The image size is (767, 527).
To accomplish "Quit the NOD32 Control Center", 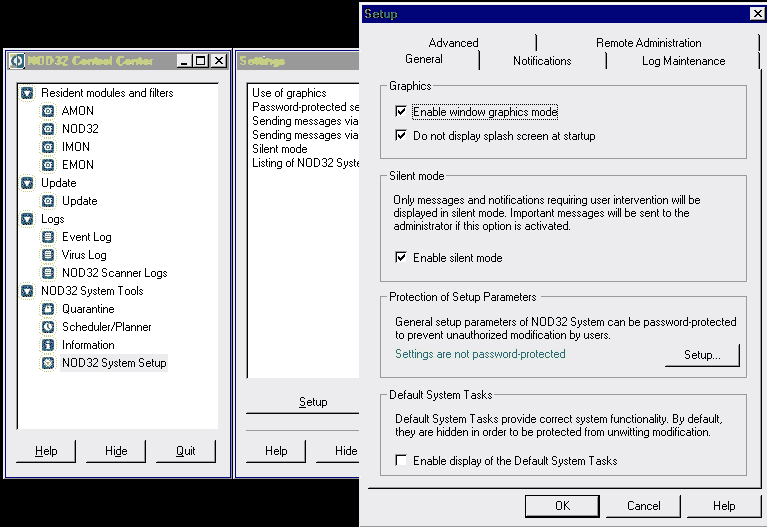I will (x=185, y=451).
